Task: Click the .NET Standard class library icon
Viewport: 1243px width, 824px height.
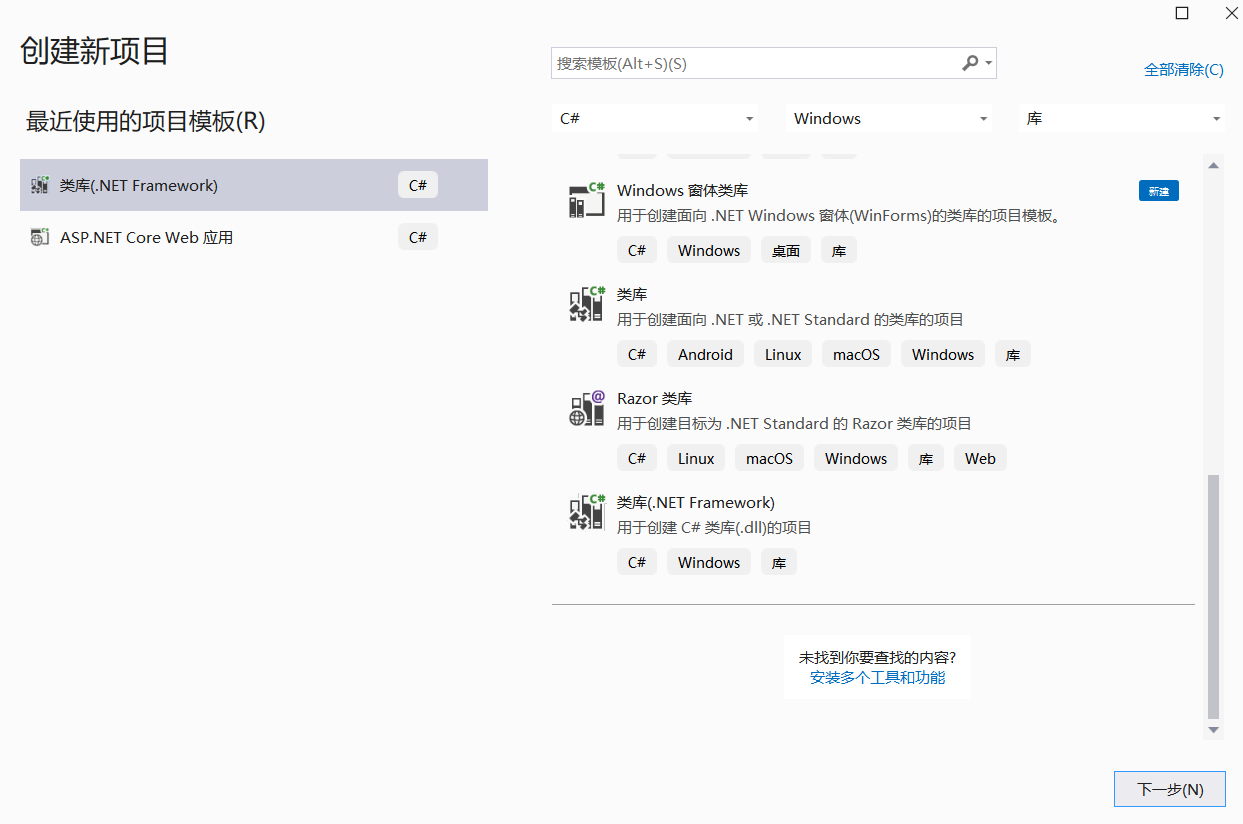Action: (x=587, y=304)
